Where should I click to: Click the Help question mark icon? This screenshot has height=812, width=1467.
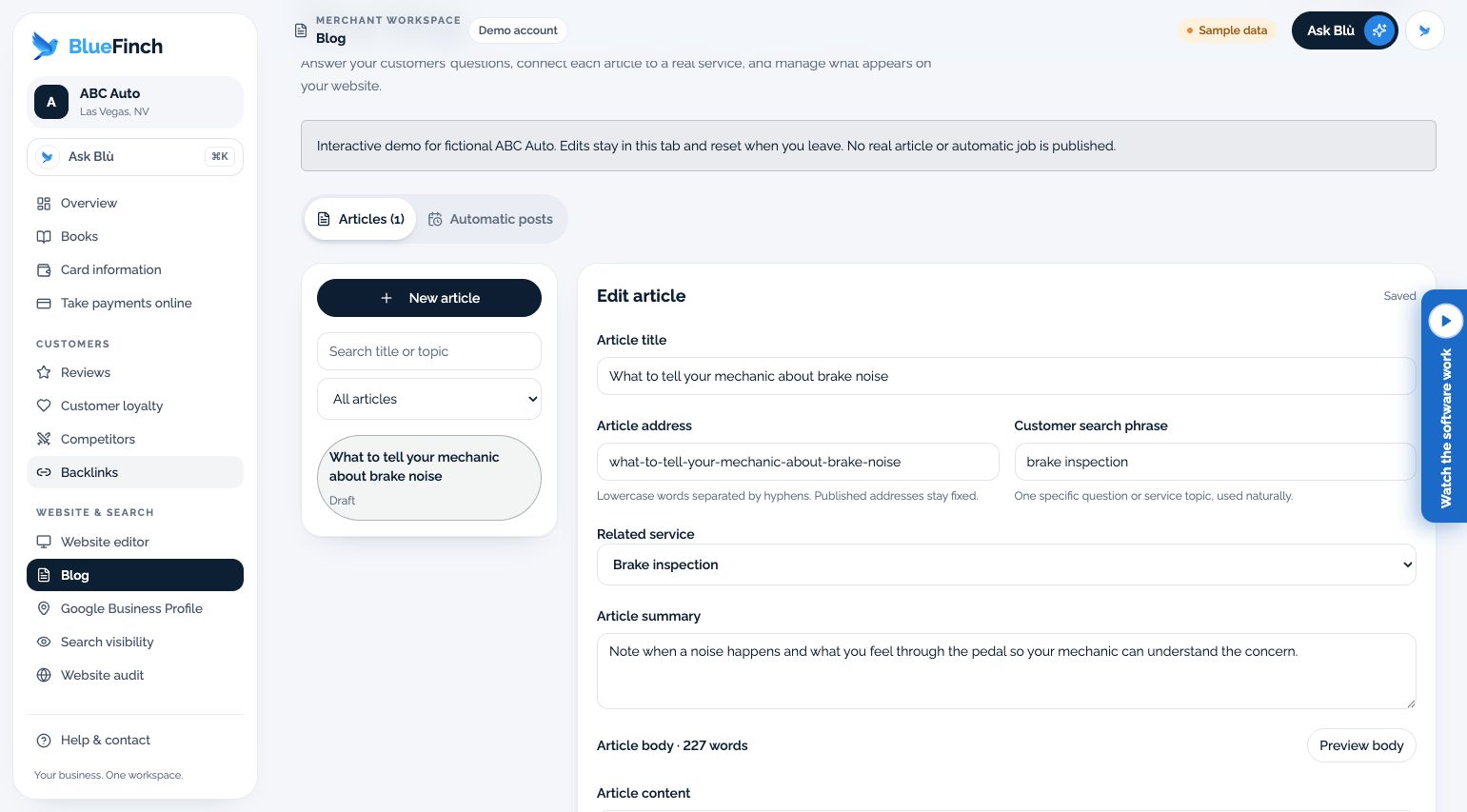point(44,740)
